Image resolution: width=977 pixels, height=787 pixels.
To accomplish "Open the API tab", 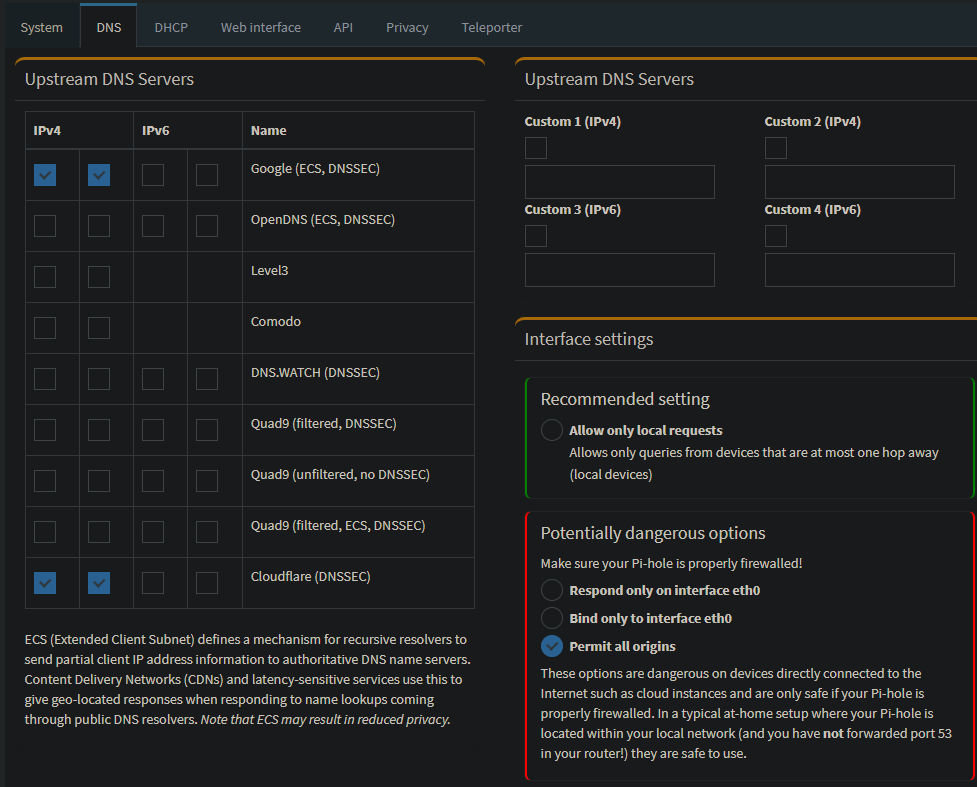I will [343, 27].
